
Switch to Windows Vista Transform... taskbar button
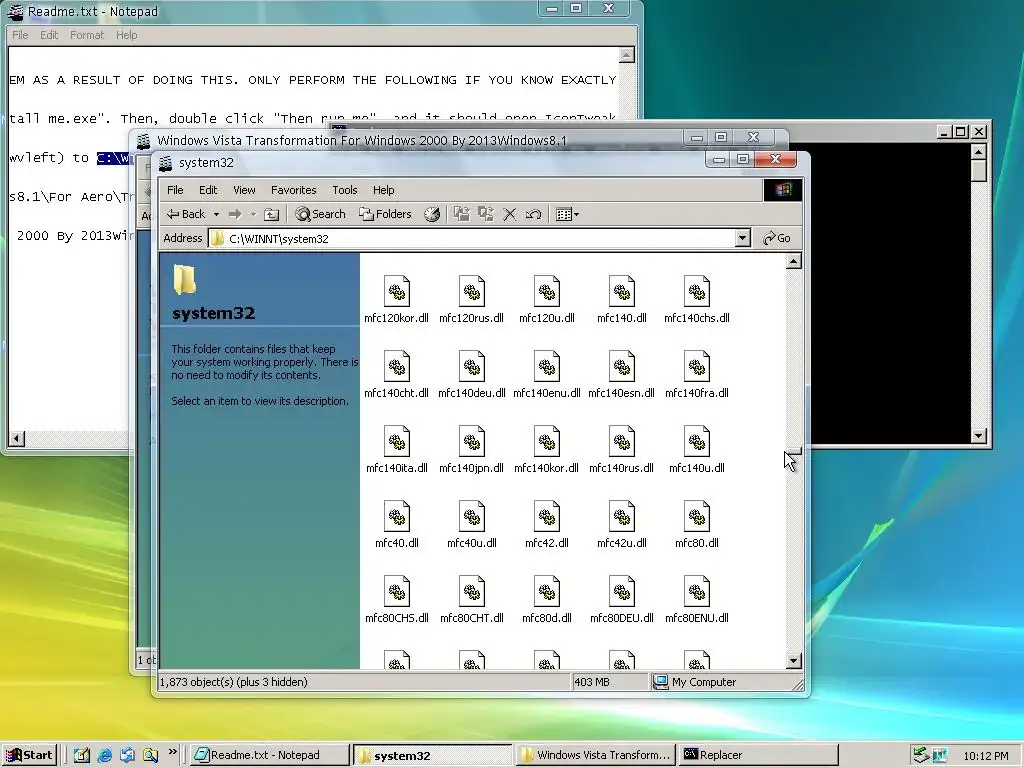[x=596, y=755]
